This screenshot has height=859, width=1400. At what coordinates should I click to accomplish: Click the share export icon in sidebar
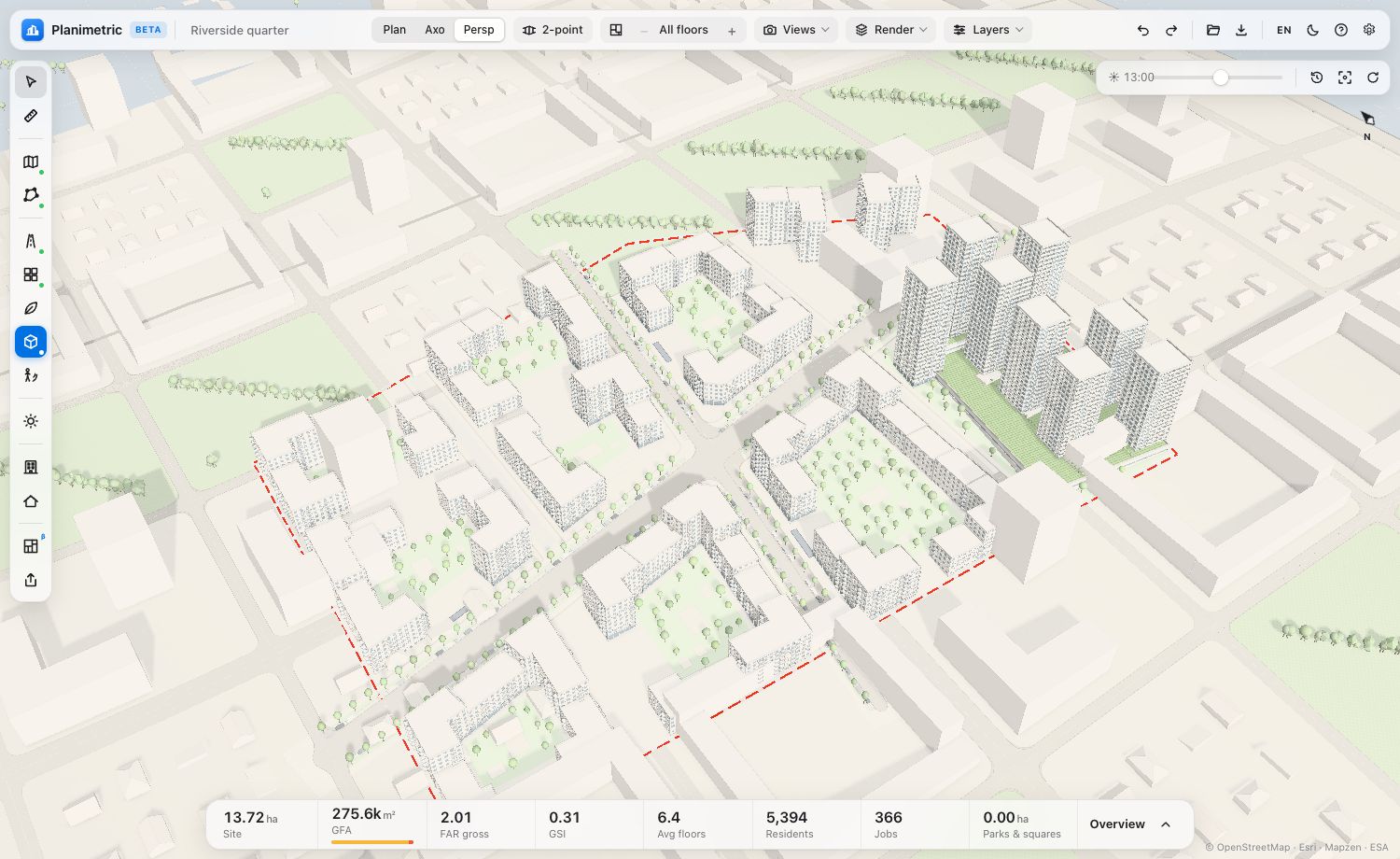31,580
